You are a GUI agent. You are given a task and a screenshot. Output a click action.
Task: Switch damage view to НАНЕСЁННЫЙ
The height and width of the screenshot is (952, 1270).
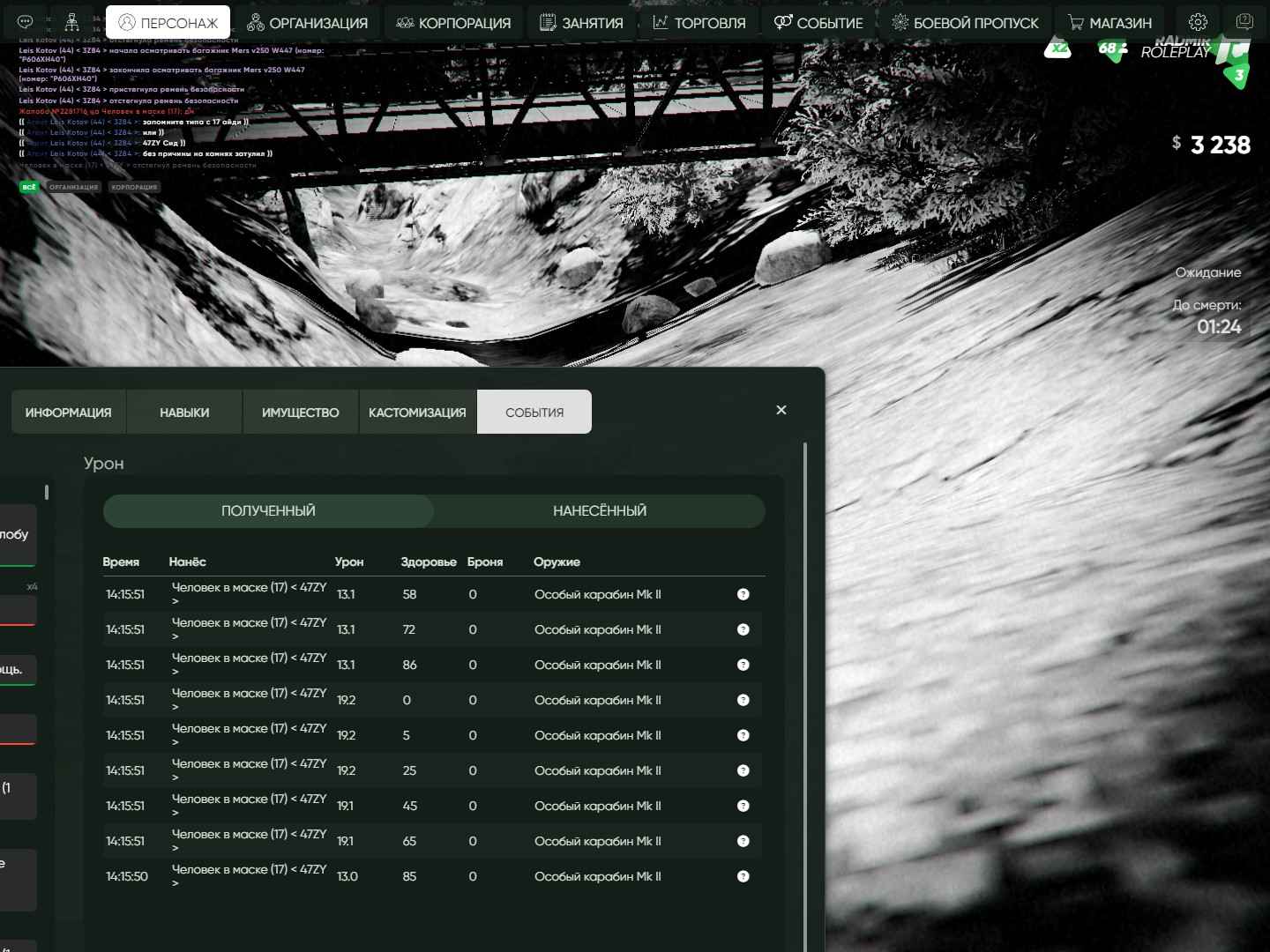tap(600, 511)
